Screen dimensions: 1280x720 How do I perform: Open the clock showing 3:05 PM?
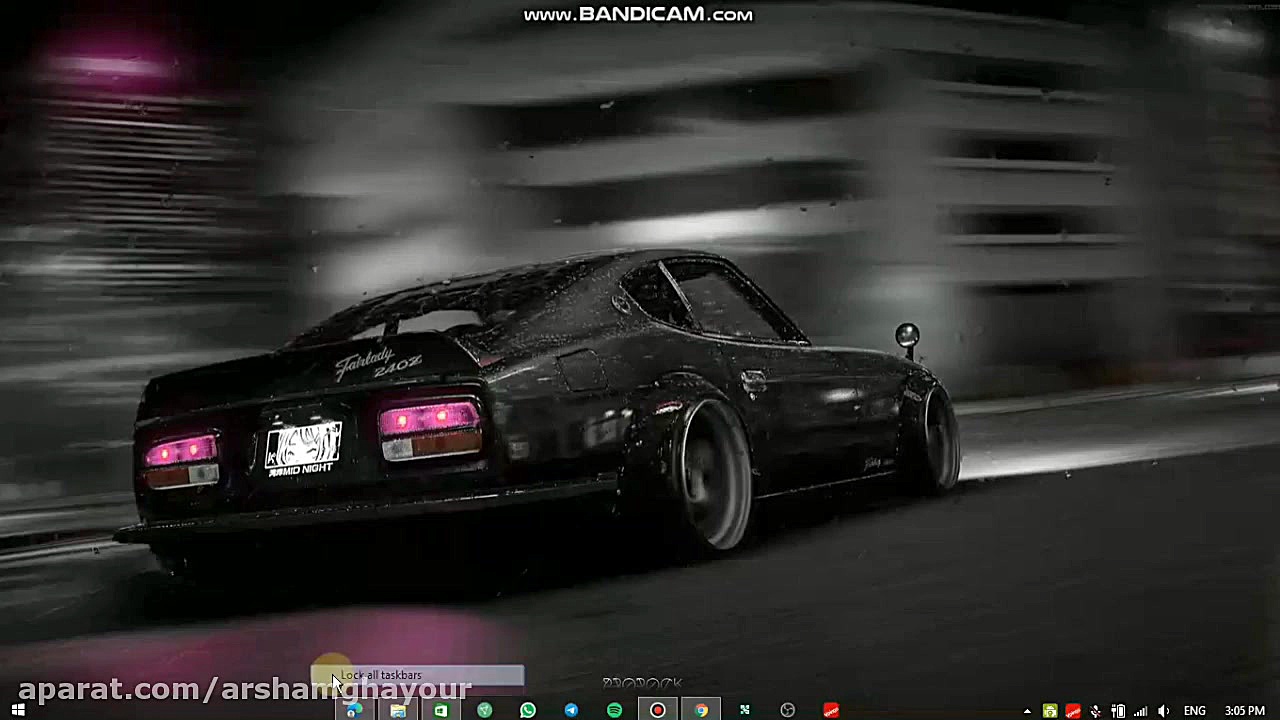1244,711
